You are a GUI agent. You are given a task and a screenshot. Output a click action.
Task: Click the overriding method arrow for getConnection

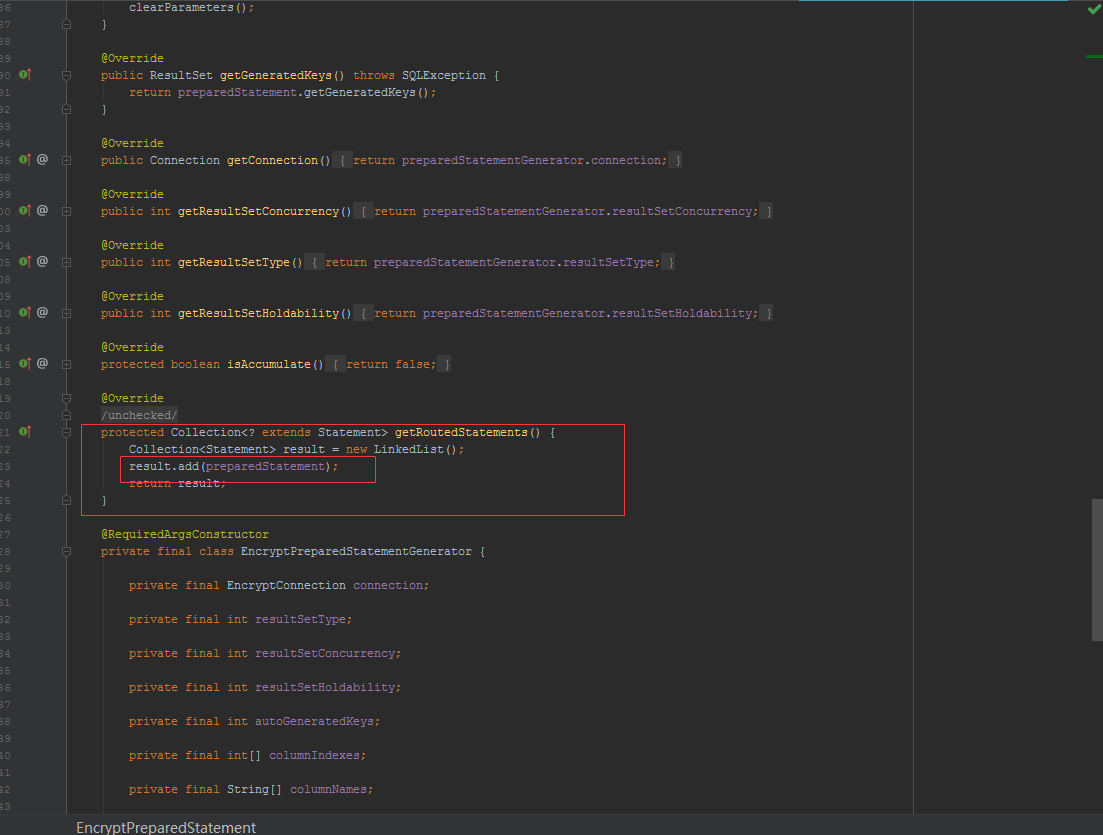[24, 160]
